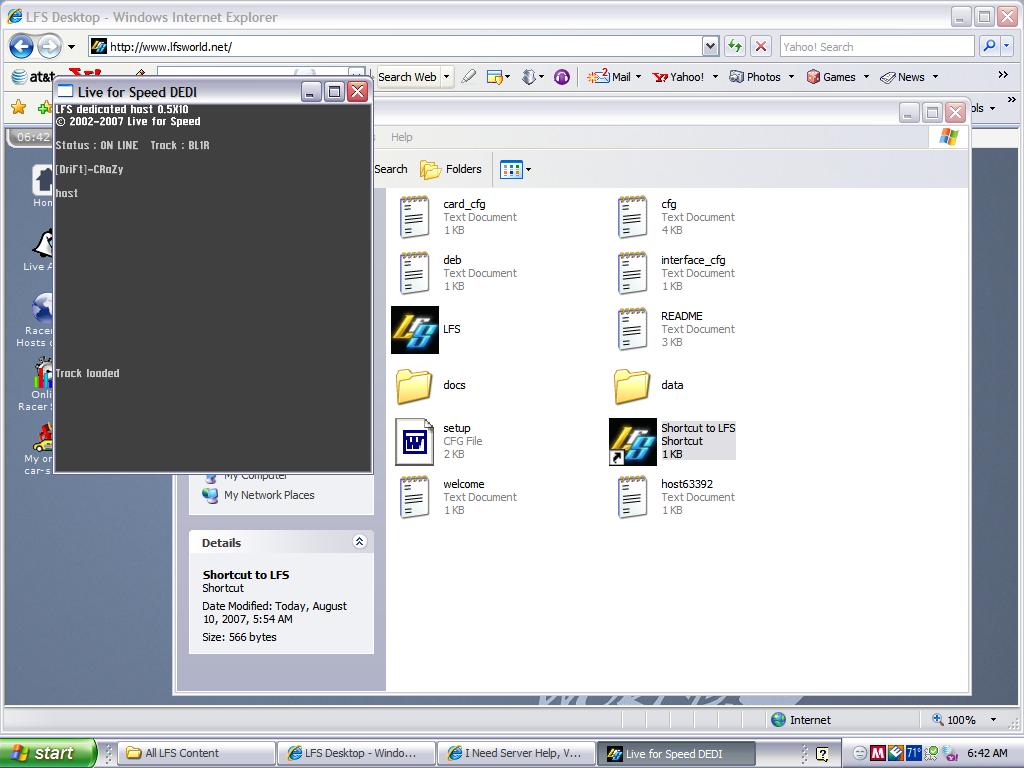The image size is (1024, 768).
Task: Click the browser Forward arrow button
Action: coord(49,46)
